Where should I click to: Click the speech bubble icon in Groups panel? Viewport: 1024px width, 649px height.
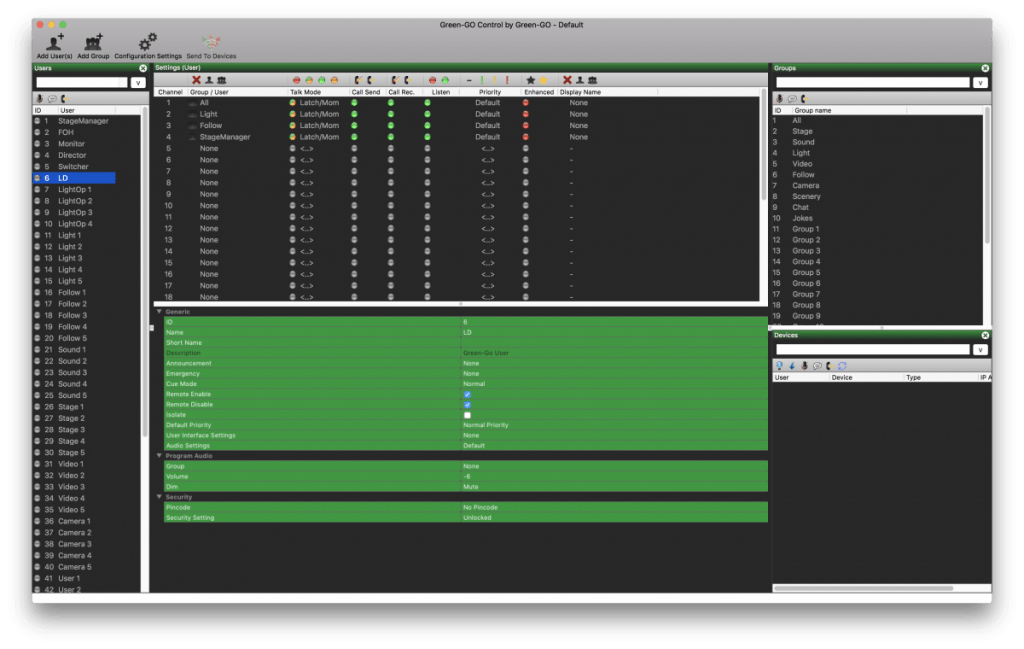click(792, 99)
